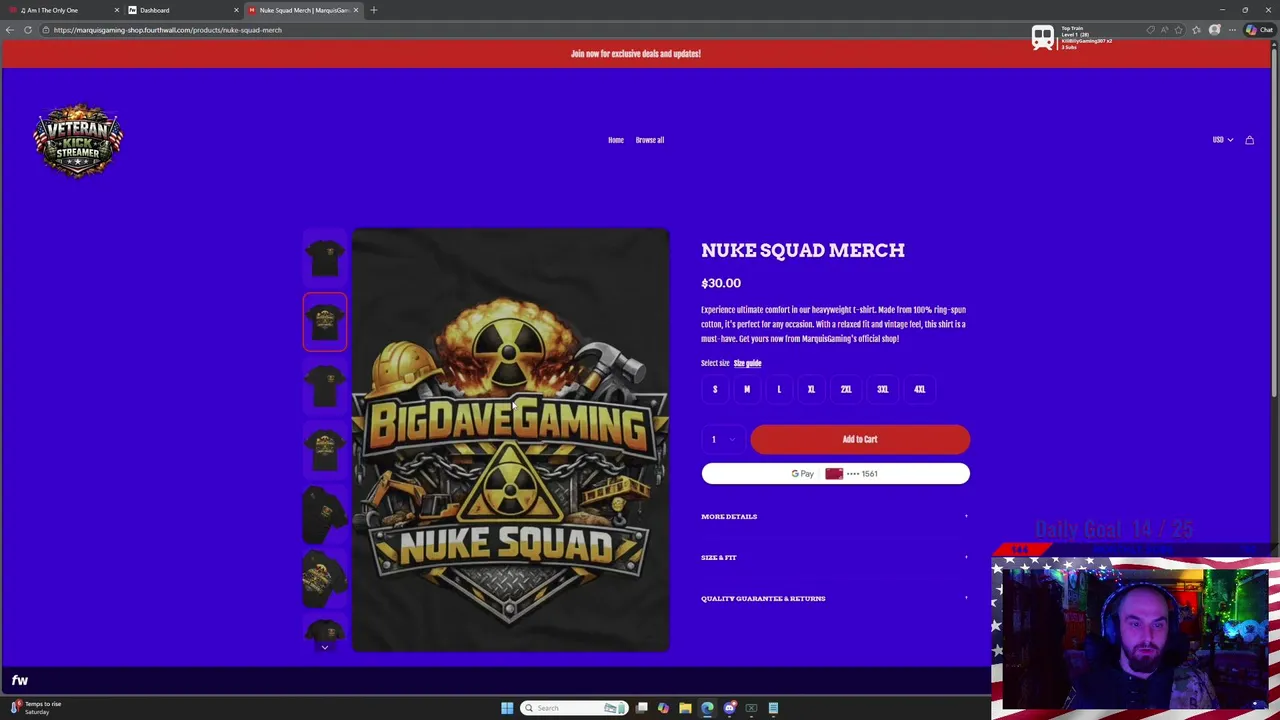Go to Home in site navigation
Viewport: 1280px width, 720px height.
[x=616, y=140]
